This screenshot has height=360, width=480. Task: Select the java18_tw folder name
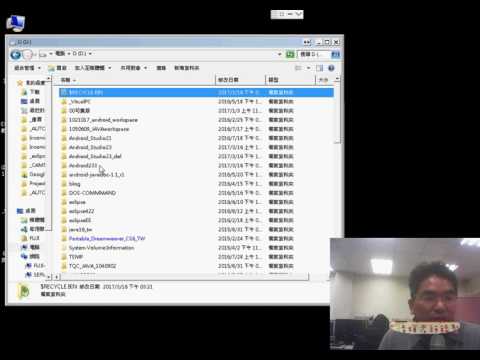(80, 230)
